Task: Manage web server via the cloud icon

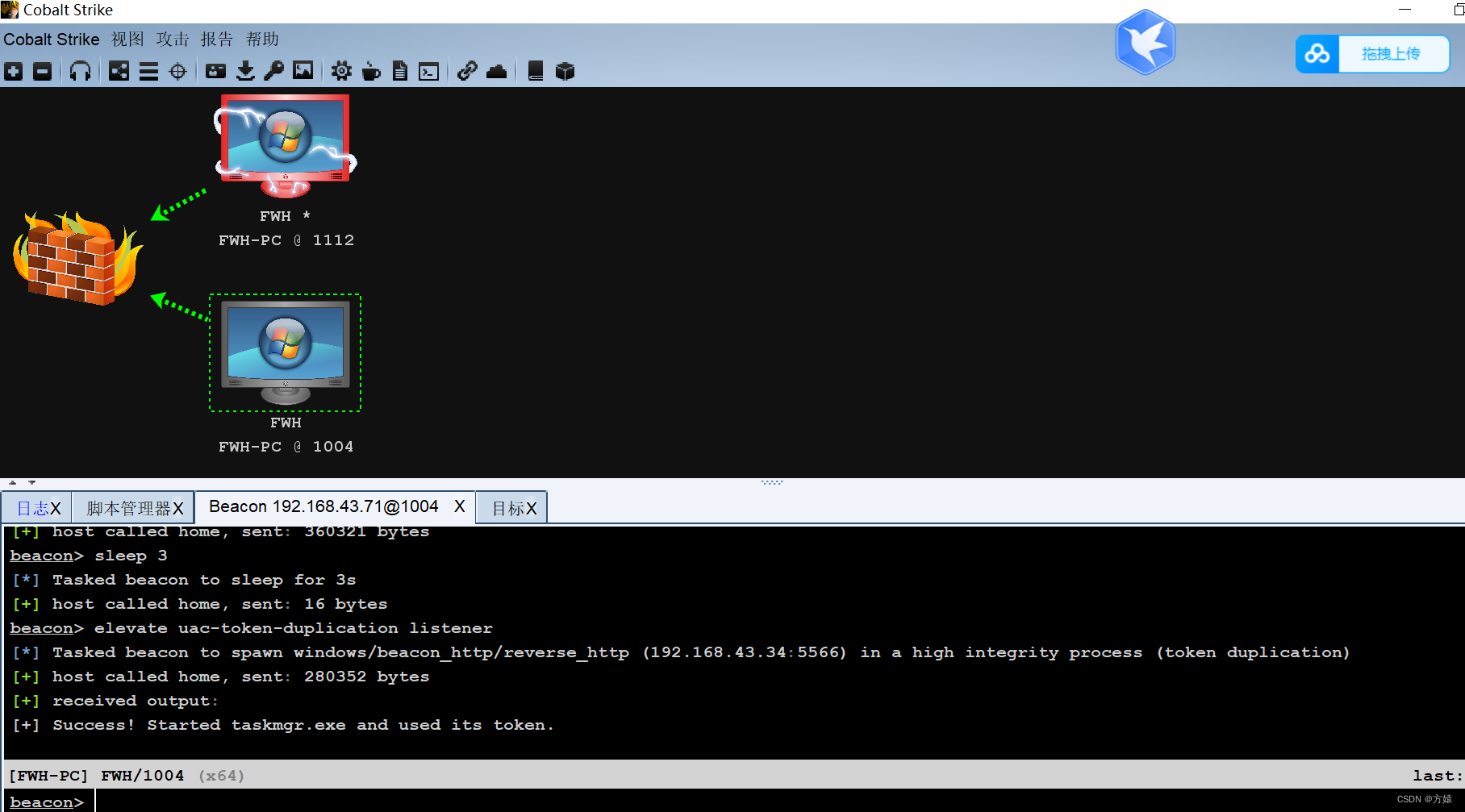Action: [497, 72]
